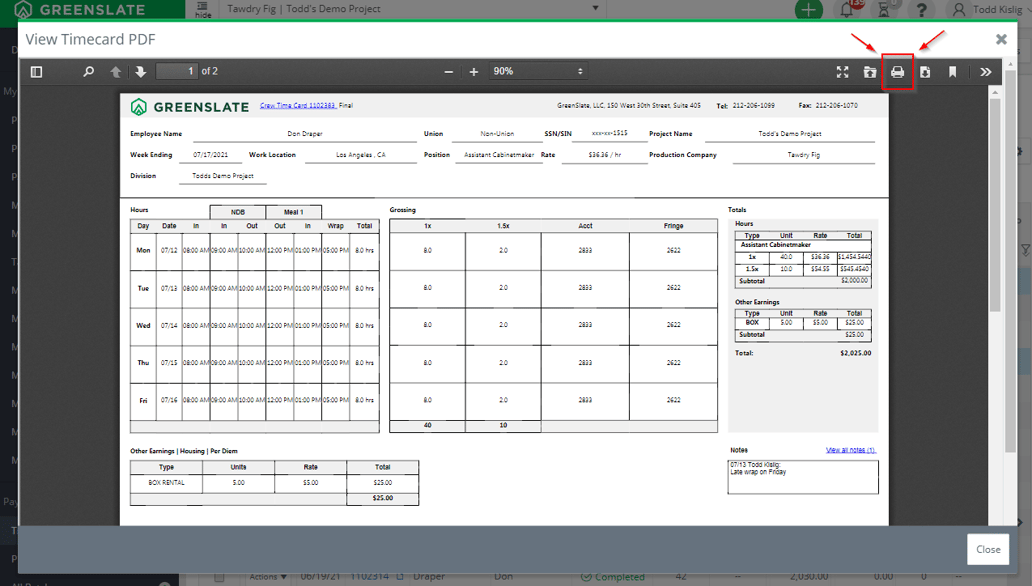
Task: Open the 90% zoom level dropdown
Action: pyautogui.click(x=537, y=72)
